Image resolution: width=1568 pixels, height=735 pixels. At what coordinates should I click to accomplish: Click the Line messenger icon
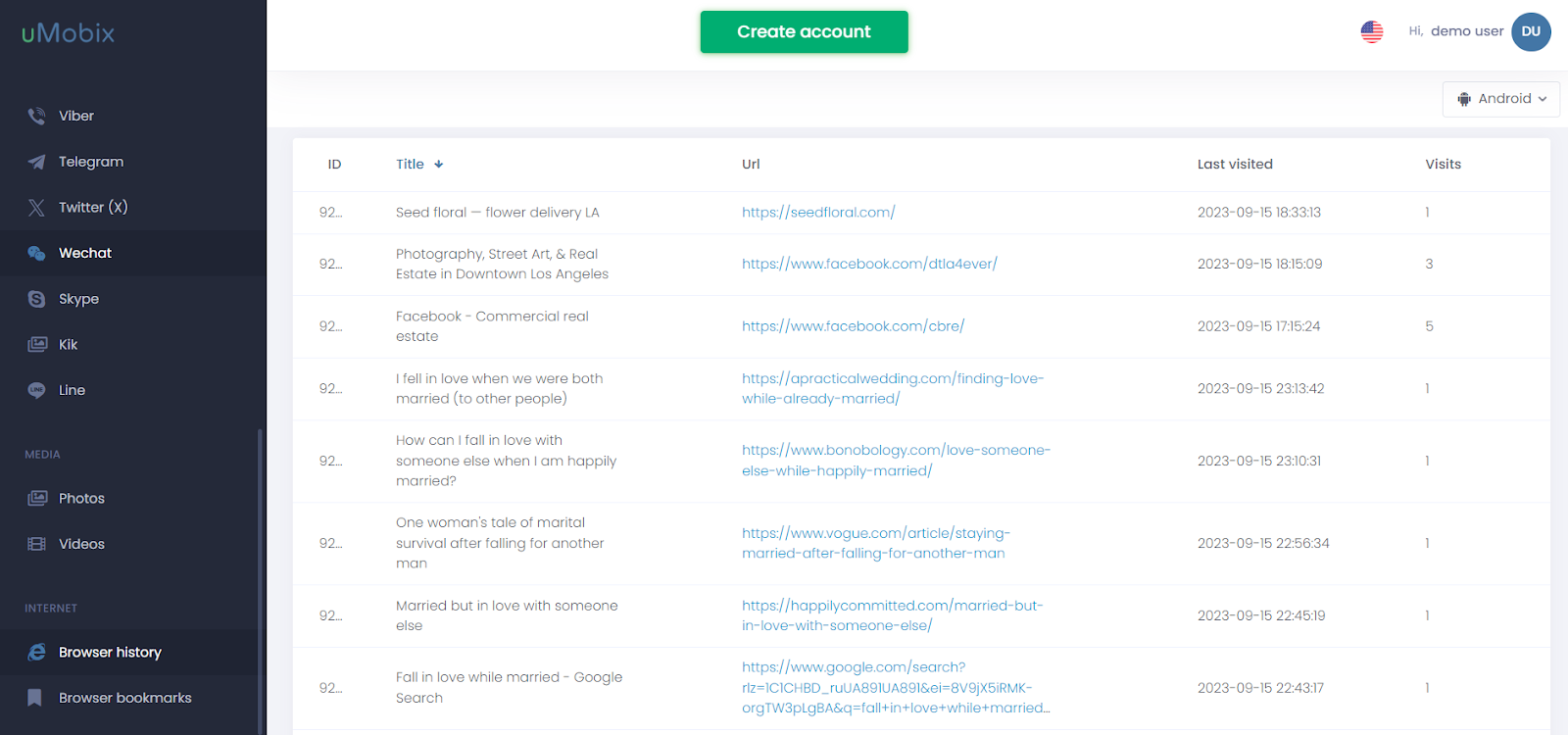pyautogui.click(x=36, y=390)
